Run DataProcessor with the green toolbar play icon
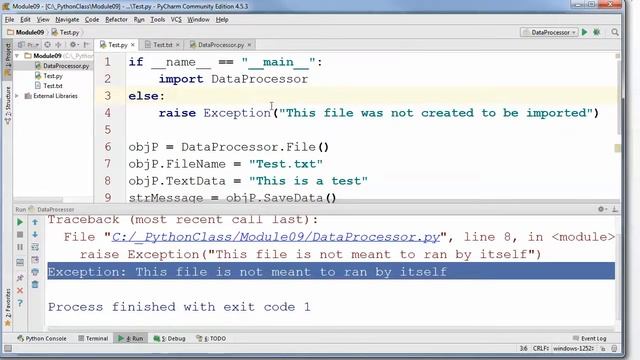 click(x=584, y=32)
